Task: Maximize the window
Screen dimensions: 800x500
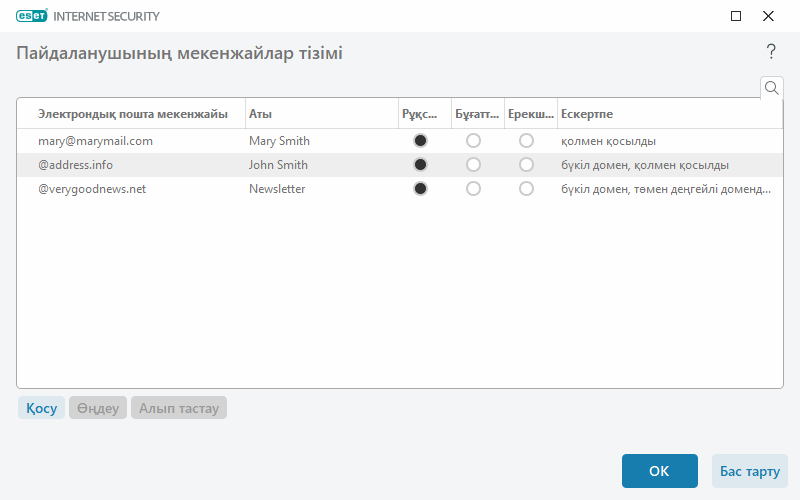Action: tap(736, 16)
